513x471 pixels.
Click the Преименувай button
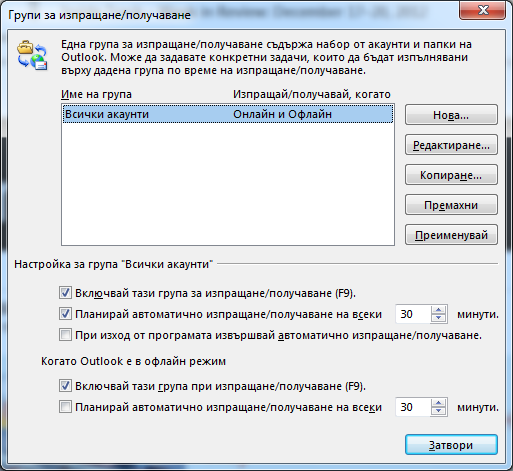pos(451,235)
